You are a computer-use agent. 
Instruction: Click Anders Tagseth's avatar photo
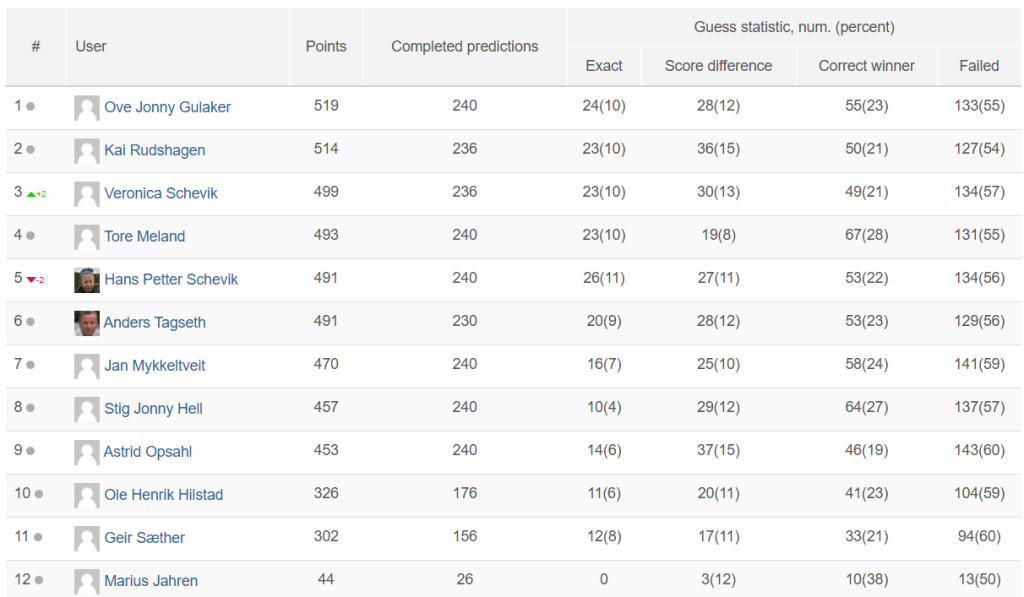click(x=87, y=323)
